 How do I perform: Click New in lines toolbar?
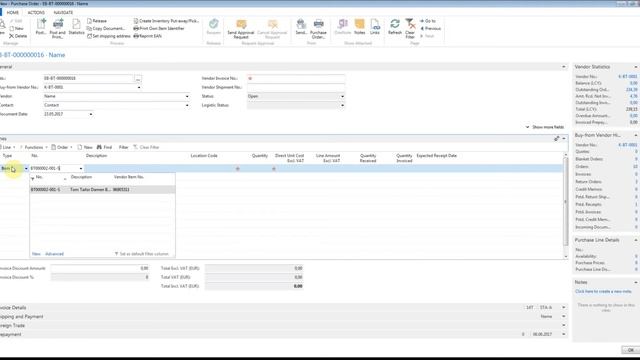(85, 147)
